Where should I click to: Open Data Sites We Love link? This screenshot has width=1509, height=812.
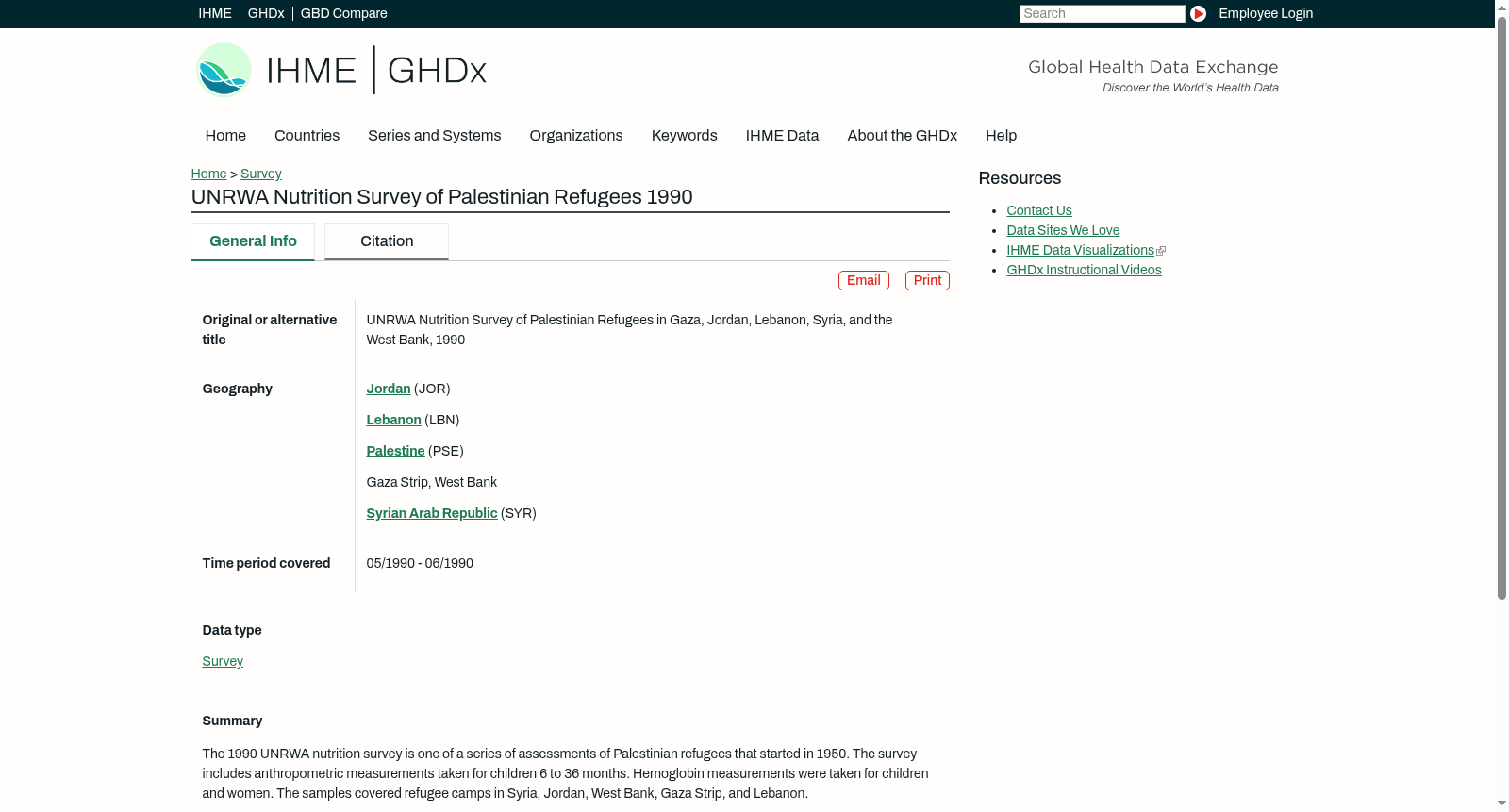pos(1063,230)
